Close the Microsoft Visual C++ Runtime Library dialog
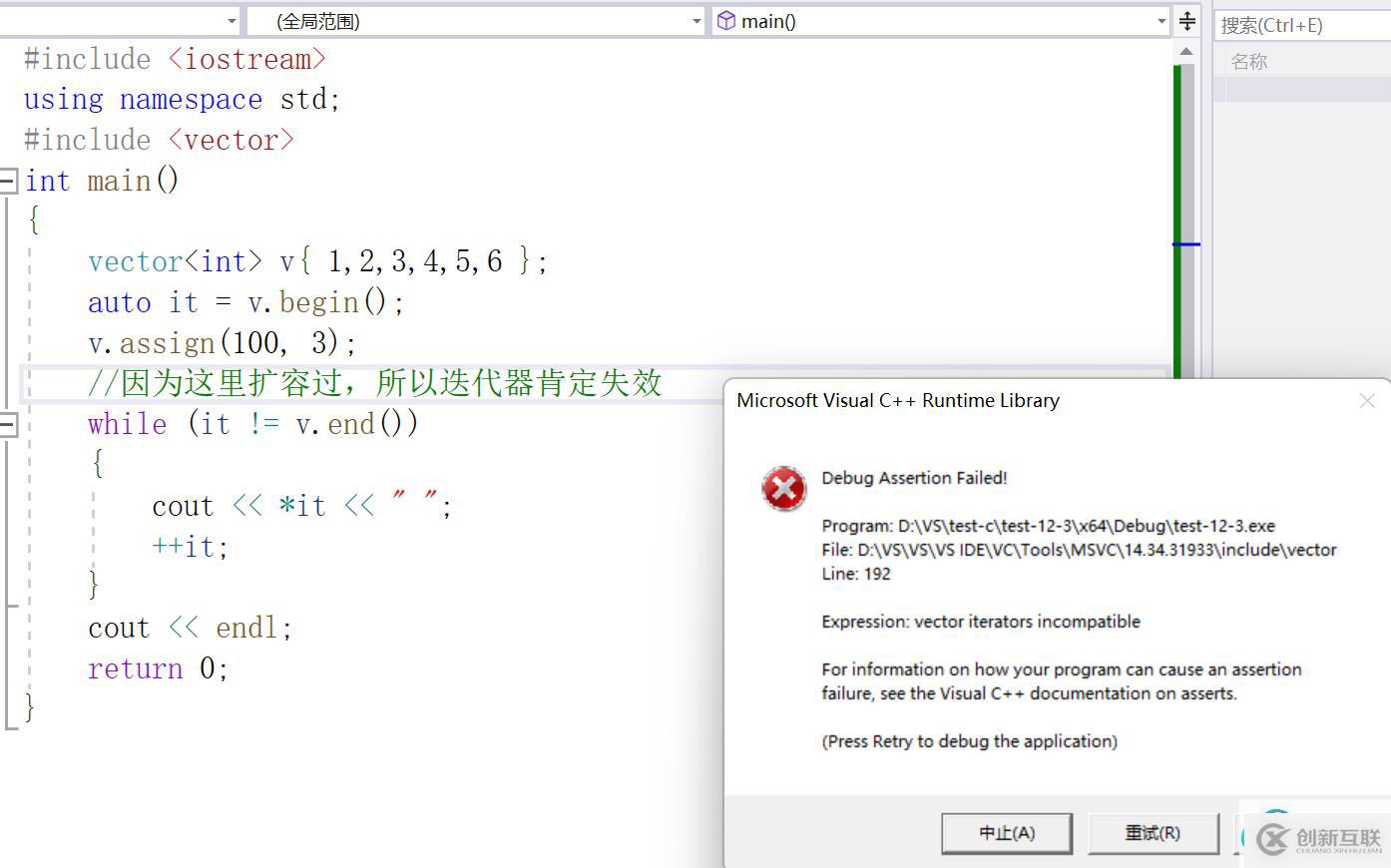 pyautogui.click(x=1367, y=401)
